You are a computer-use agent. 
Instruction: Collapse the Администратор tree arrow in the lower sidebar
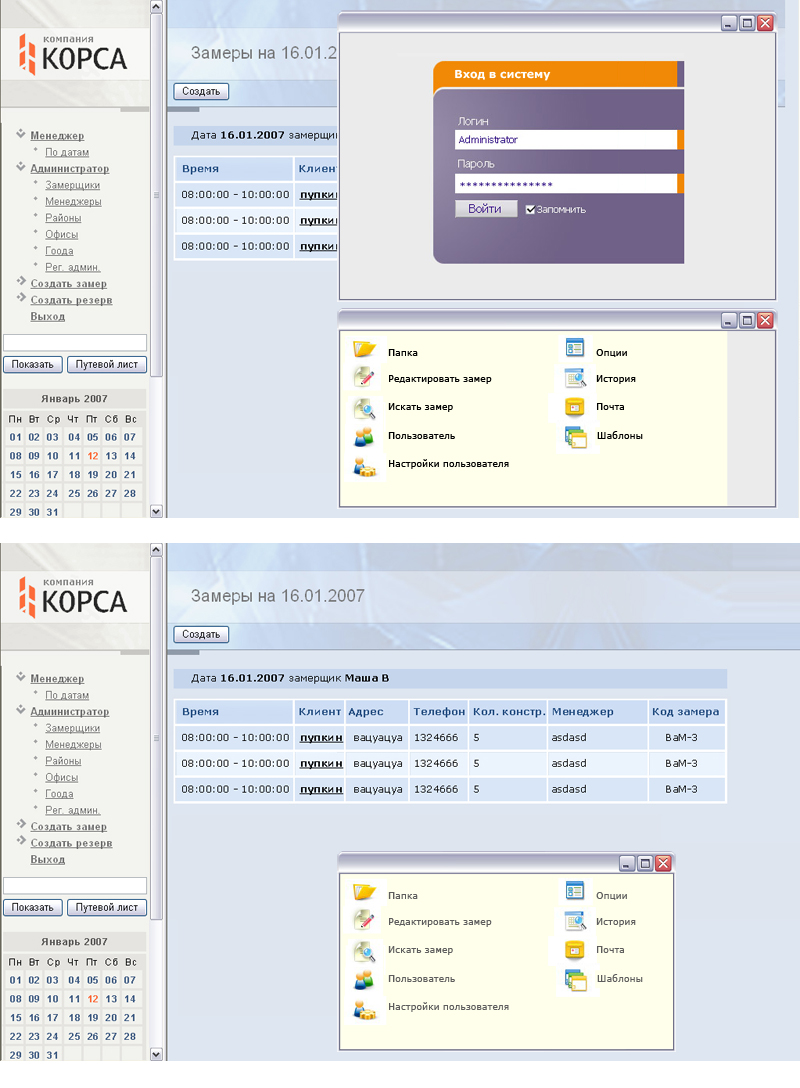click(21, 711)
